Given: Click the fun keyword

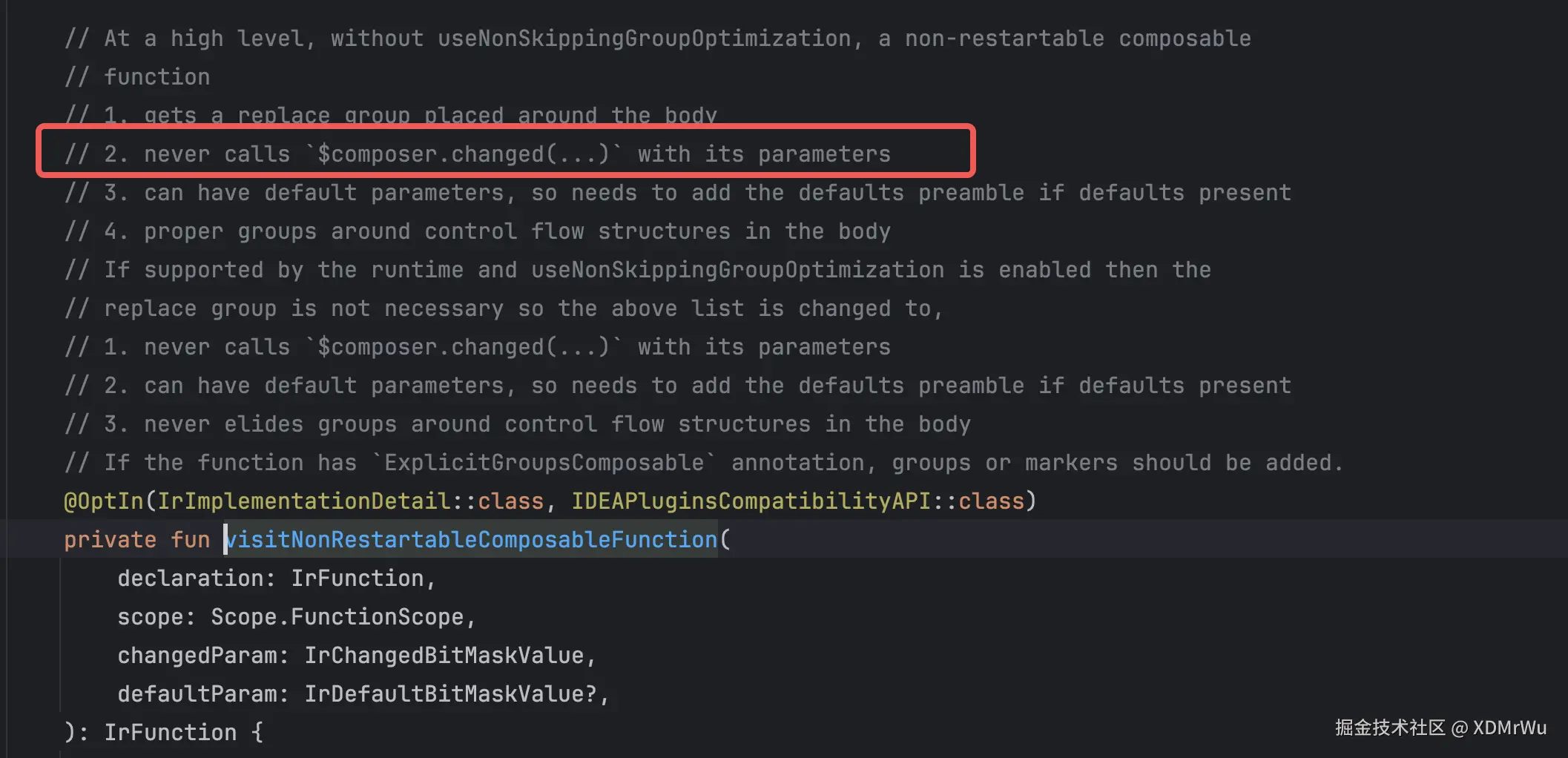Looking at the screenshot, I should point(190,539).
